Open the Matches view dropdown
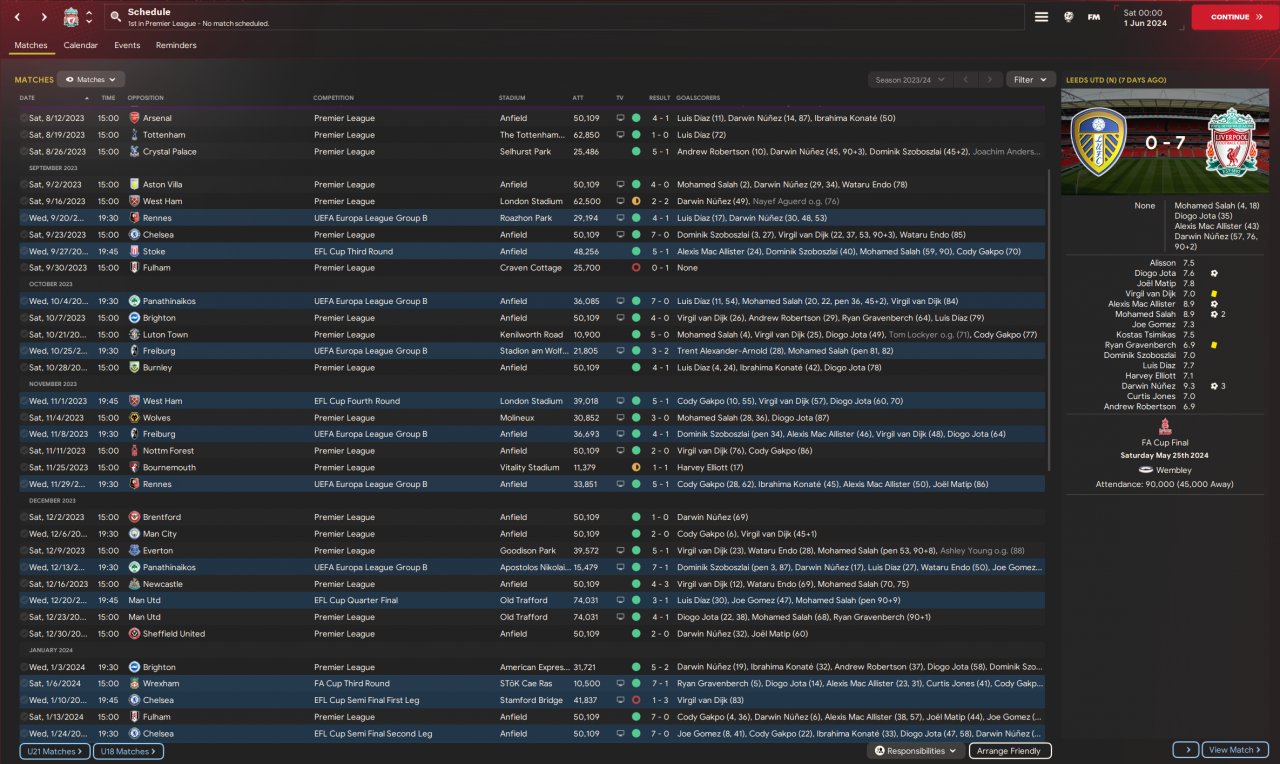 tap(91, 79)
